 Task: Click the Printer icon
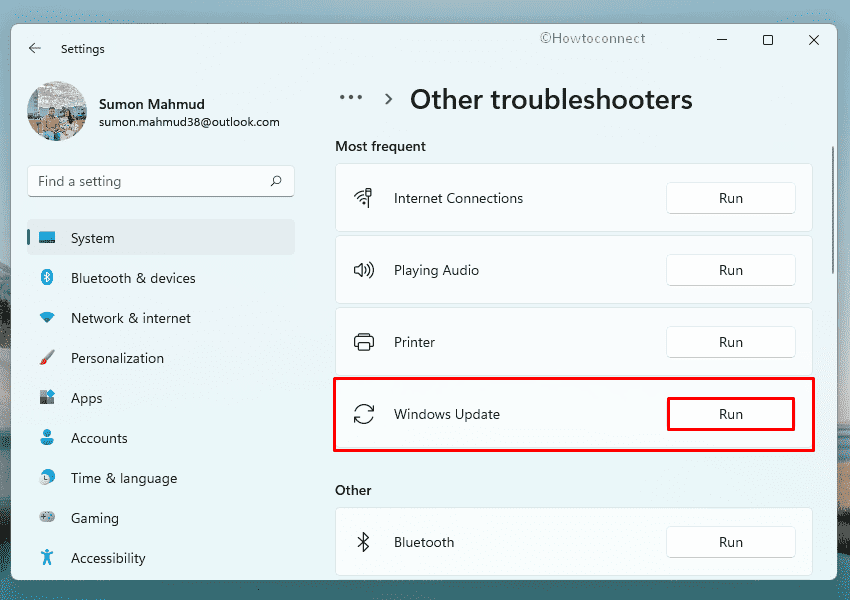[364, 342]
